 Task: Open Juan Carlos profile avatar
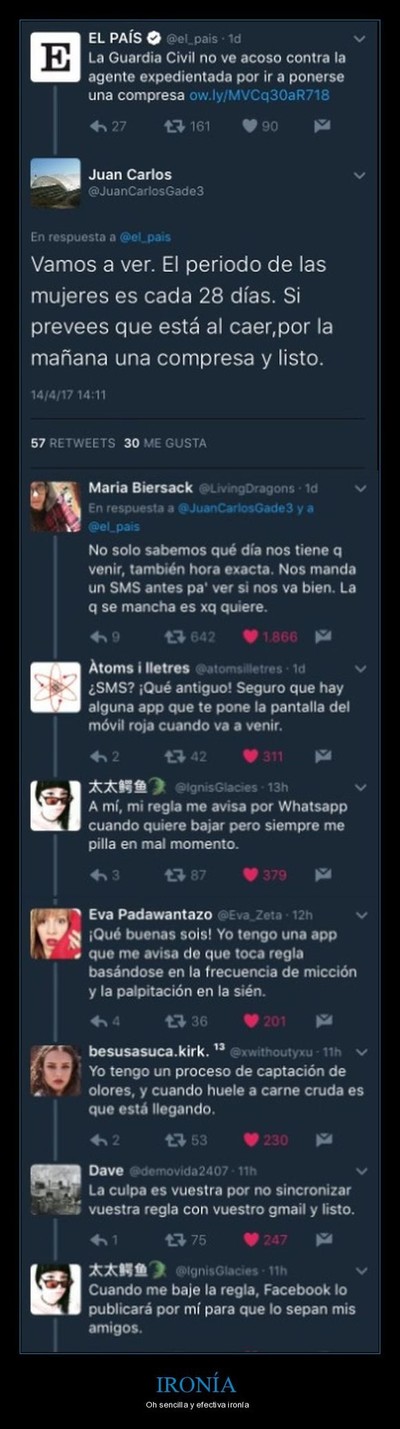[x=55, y=183]
